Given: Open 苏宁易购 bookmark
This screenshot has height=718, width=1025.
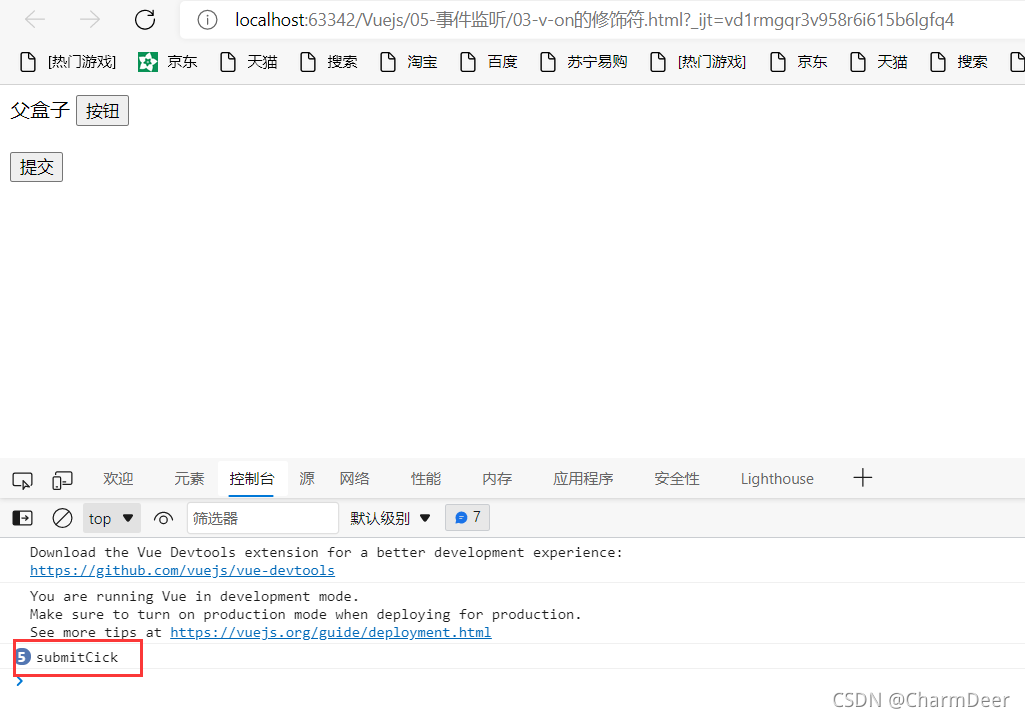Looking at the screenshot, I should [x=584, y=62].
